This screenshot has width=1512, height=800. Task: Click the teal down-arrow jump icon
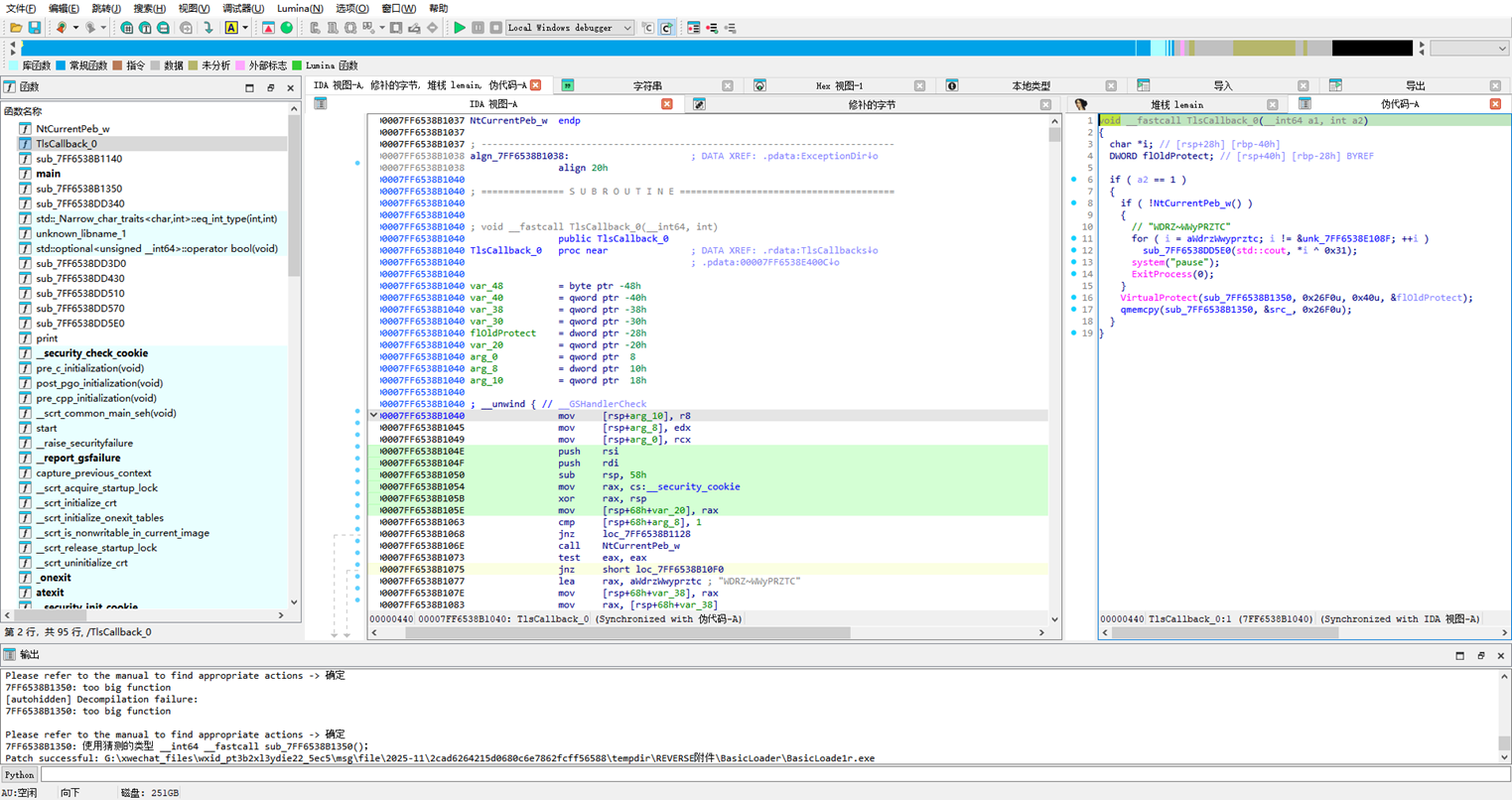tap(208, 28)
